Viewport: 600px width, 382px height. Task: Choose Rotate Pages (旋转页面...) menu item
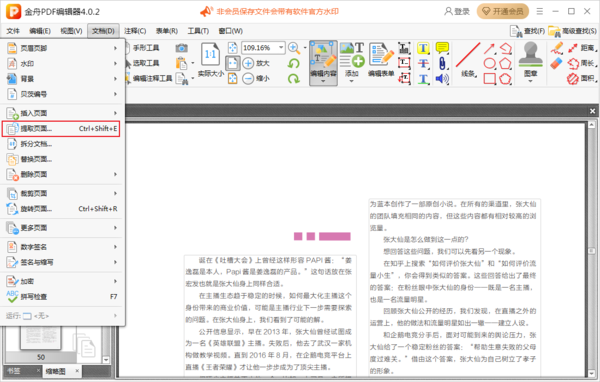[x=62, y=209]
